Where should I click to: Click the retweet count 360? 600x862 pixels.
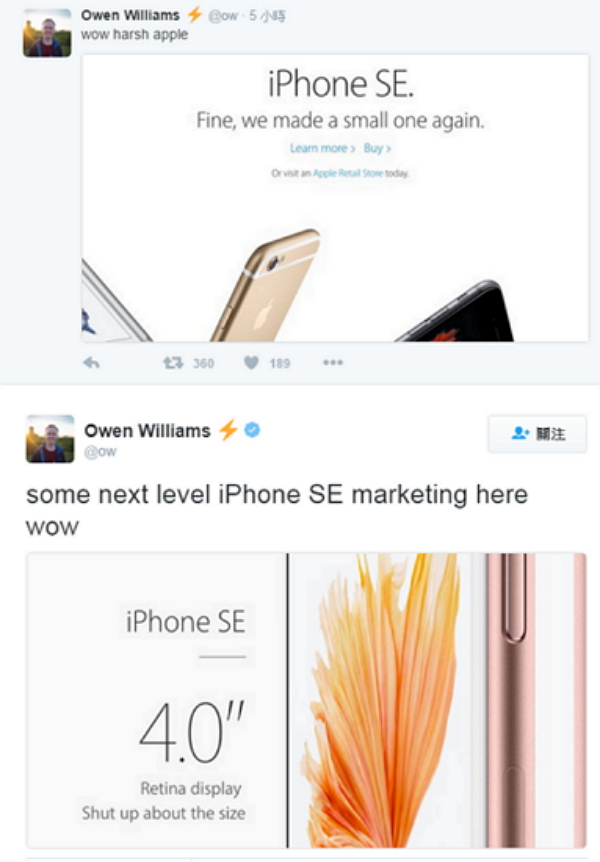click(203, 363)
